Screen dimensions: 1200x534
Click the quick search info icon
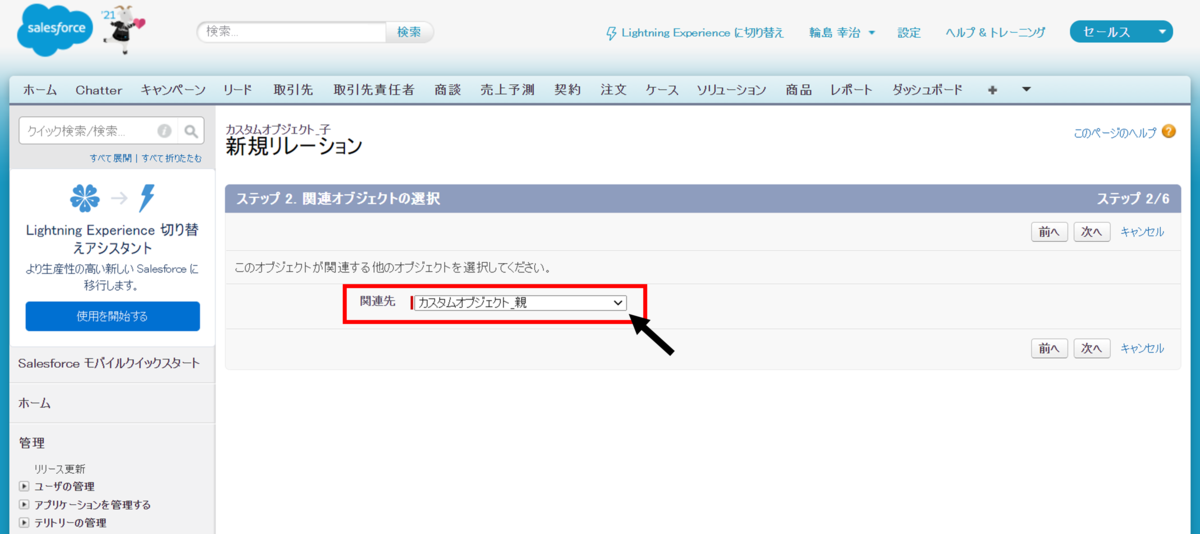pos(164,131)
